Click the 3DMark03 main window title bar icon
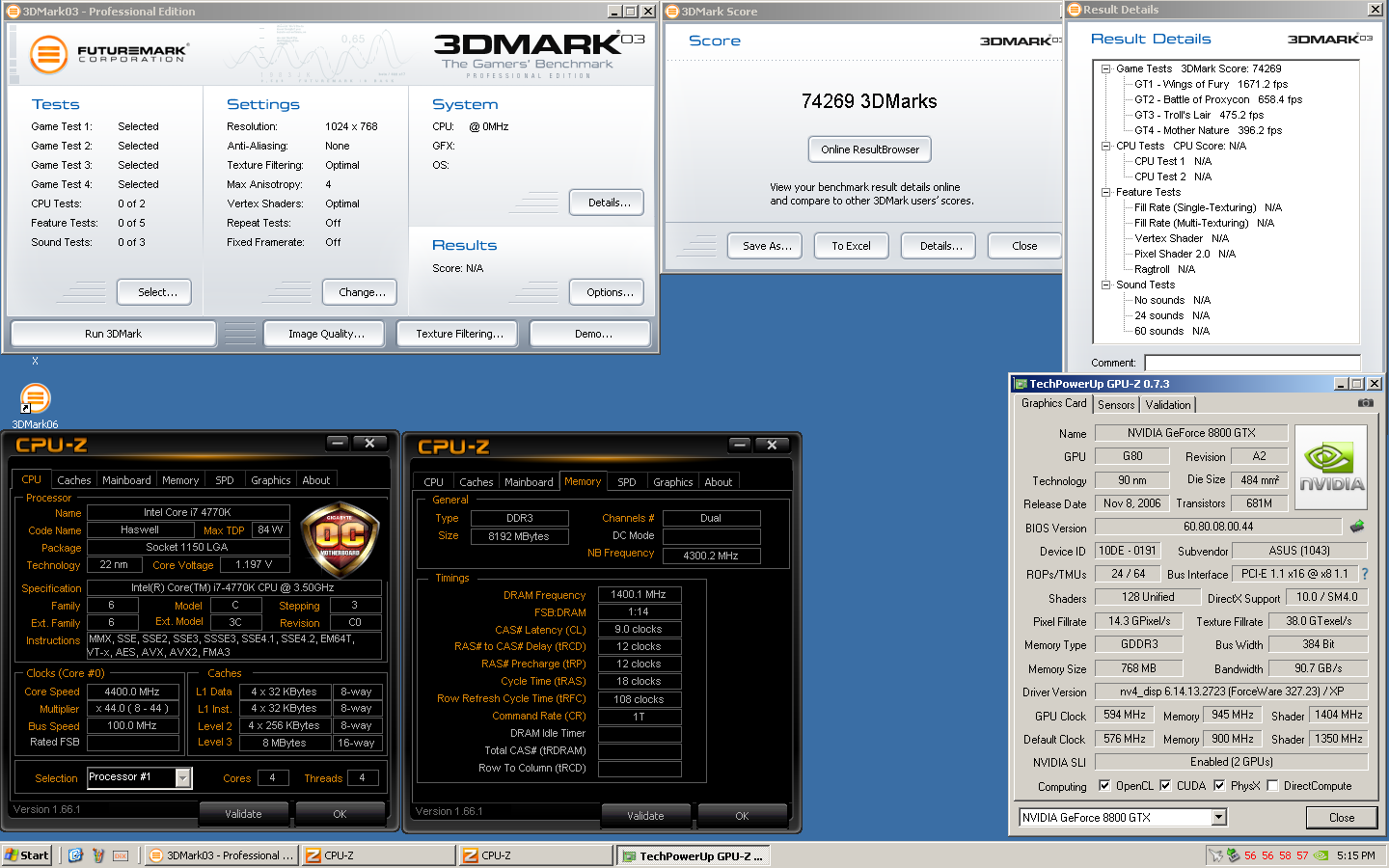Viewport: 1389px width, 868px height. coord(14,12)
